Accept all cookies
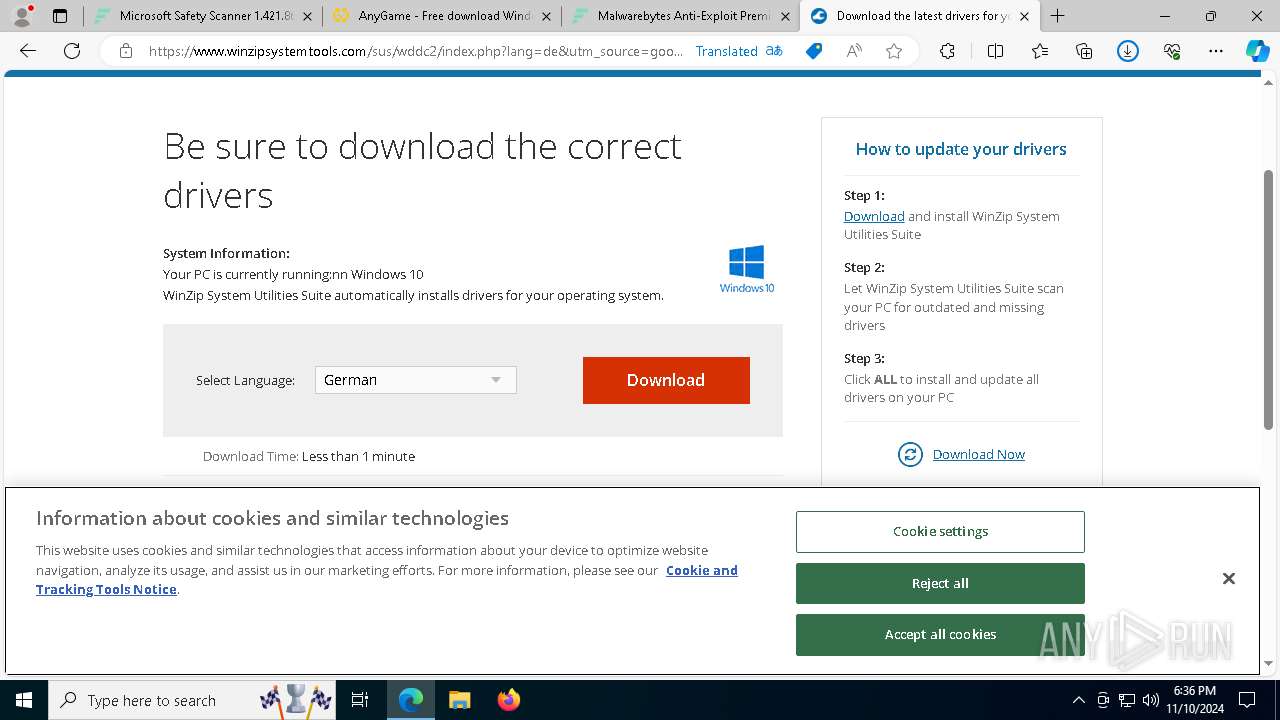Viewport: 1280px width, 720px height. (940, 634)
